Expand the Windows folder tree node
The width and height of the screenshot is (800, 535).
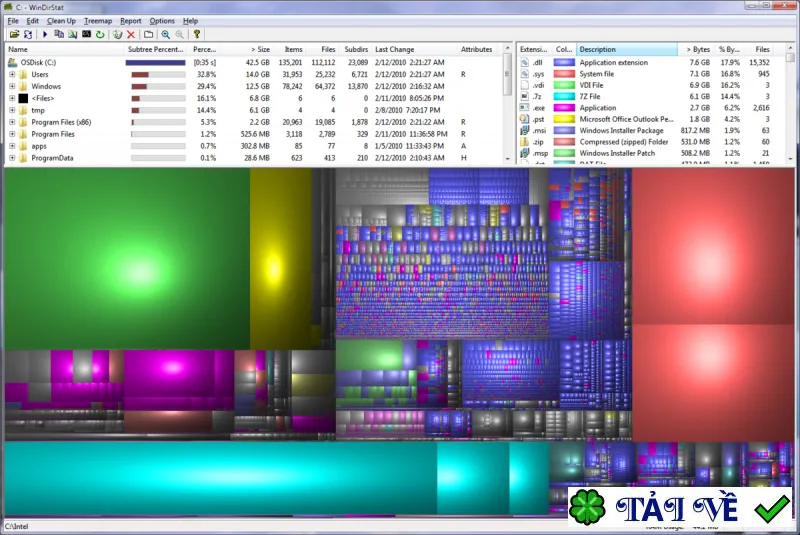[12, 86]
